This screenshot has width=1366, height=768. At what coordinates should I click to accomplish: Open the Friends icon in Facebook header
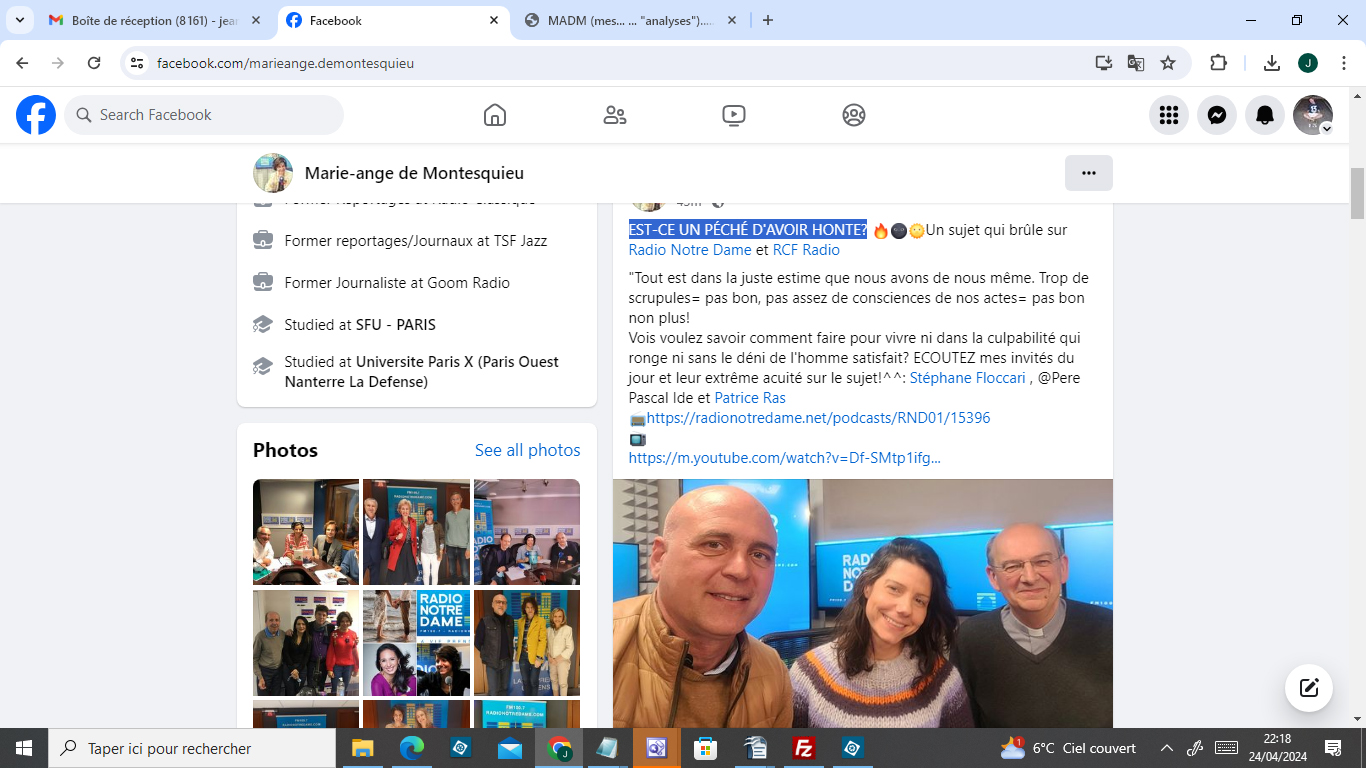click(x=615, y=115)
